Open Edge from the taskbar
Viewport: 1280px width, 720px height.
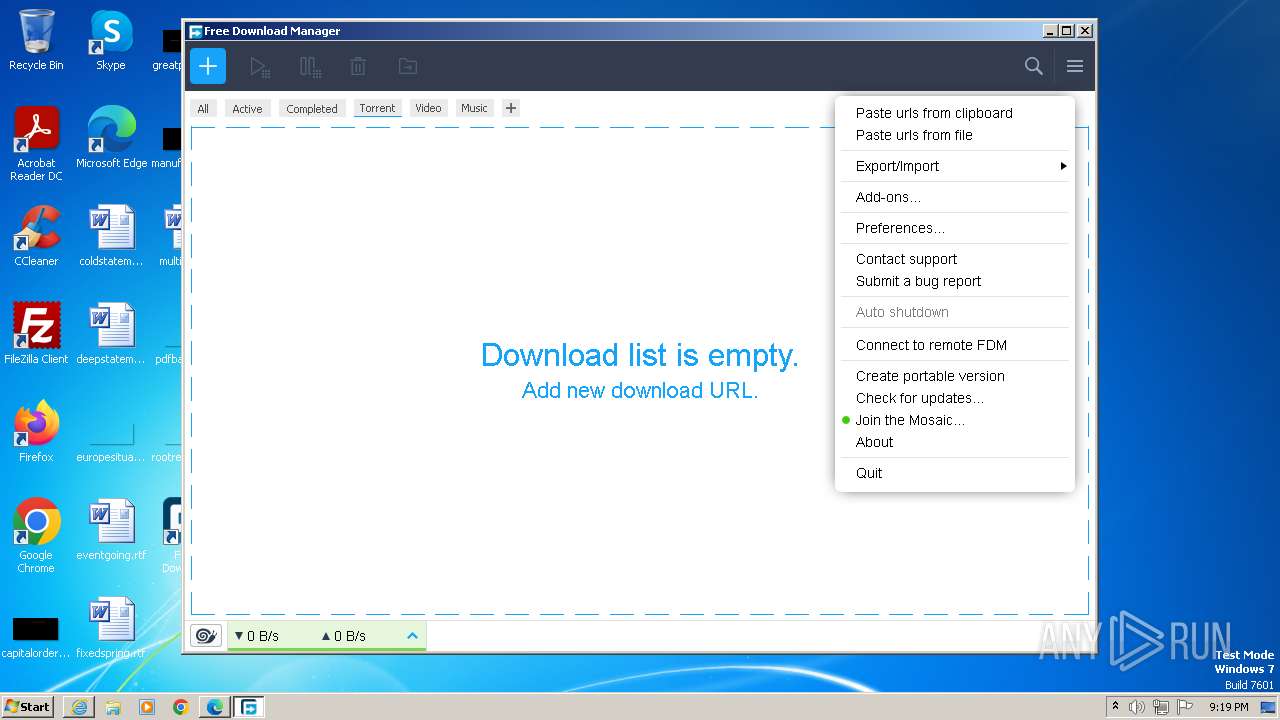click(215, 707)
